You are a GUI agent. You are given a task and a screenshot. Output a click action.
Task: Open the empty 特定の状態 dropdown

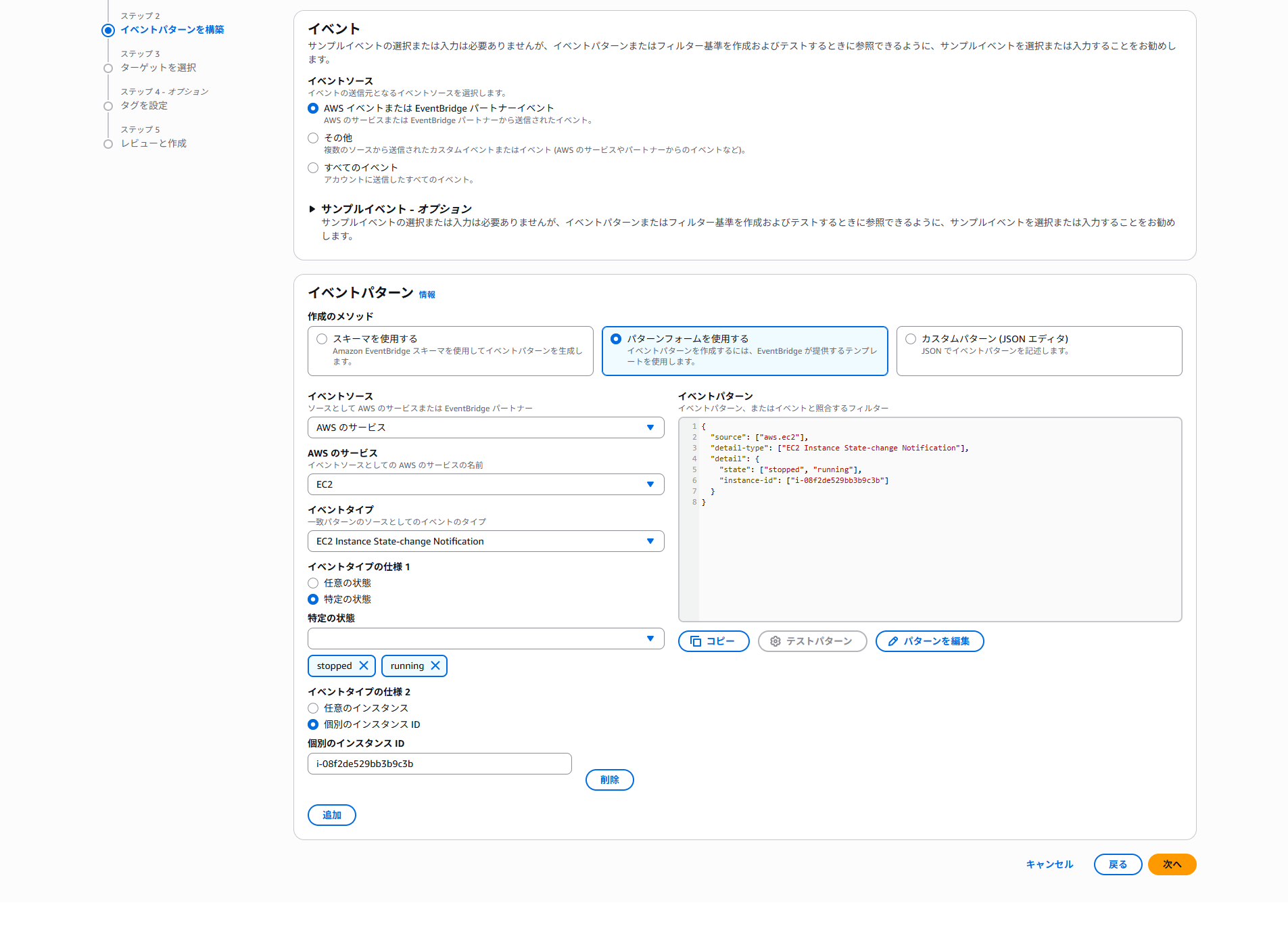click(485, 639)
